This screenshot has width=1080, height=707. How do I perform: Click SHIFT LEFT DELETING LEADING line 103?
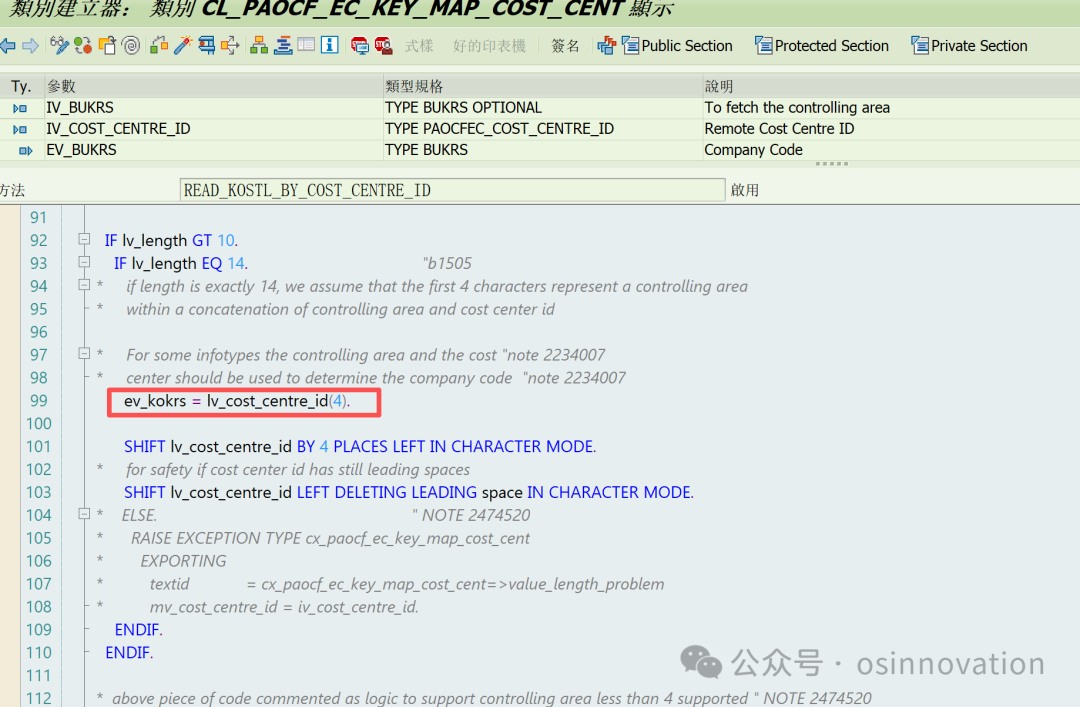click(408, 493)
